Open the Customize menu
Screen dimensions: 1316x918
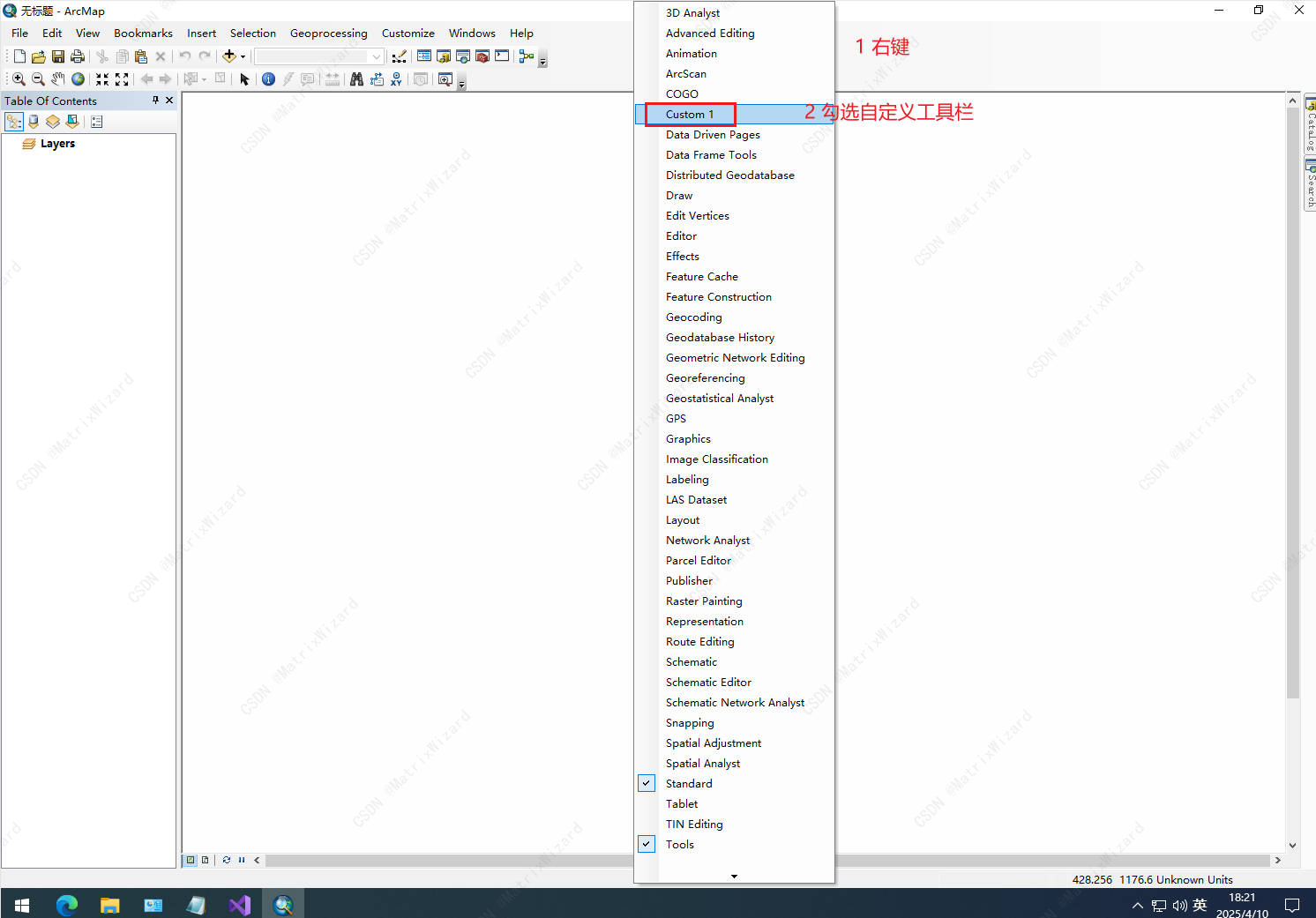(x=408, y=34)
